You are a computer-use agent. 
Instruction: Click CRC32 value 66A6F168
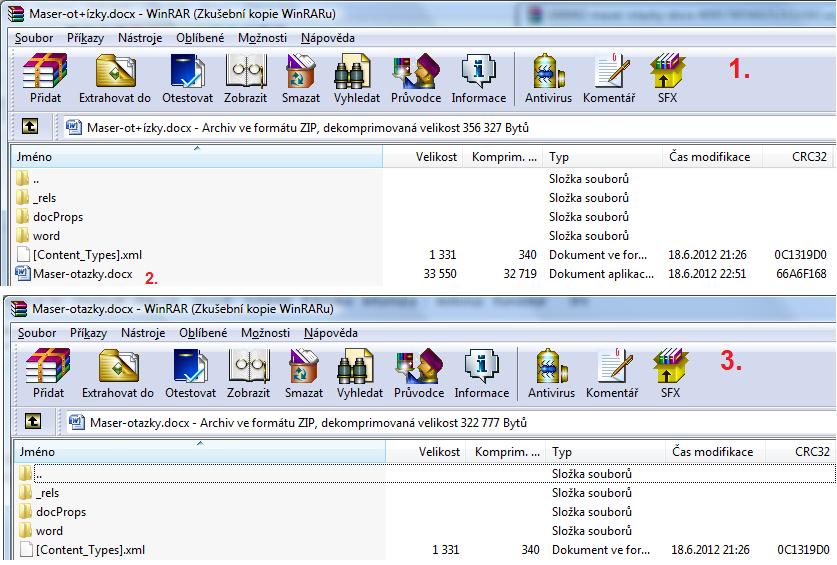click(801, 274)
